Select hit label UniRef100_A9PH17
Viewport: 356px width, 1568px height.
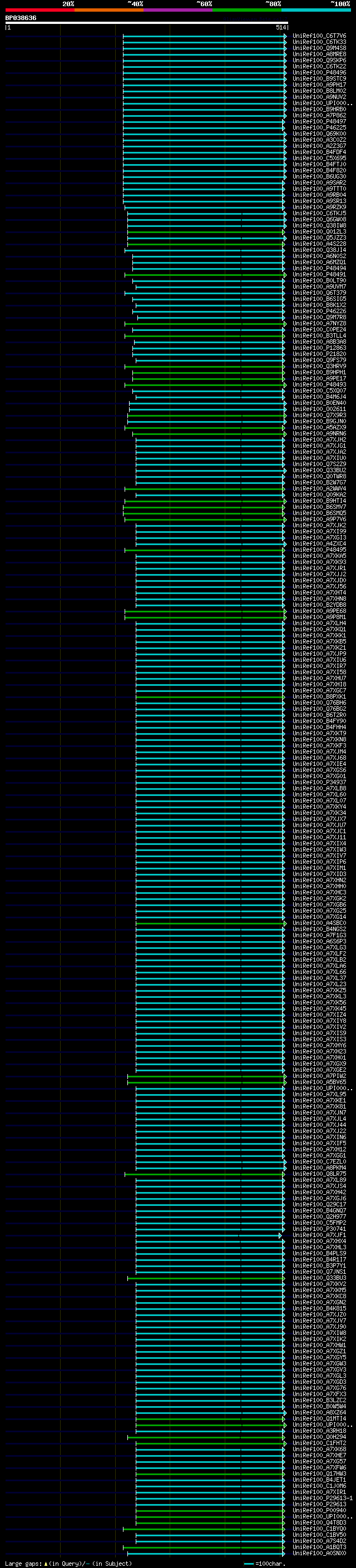click(x=319, y=85)
